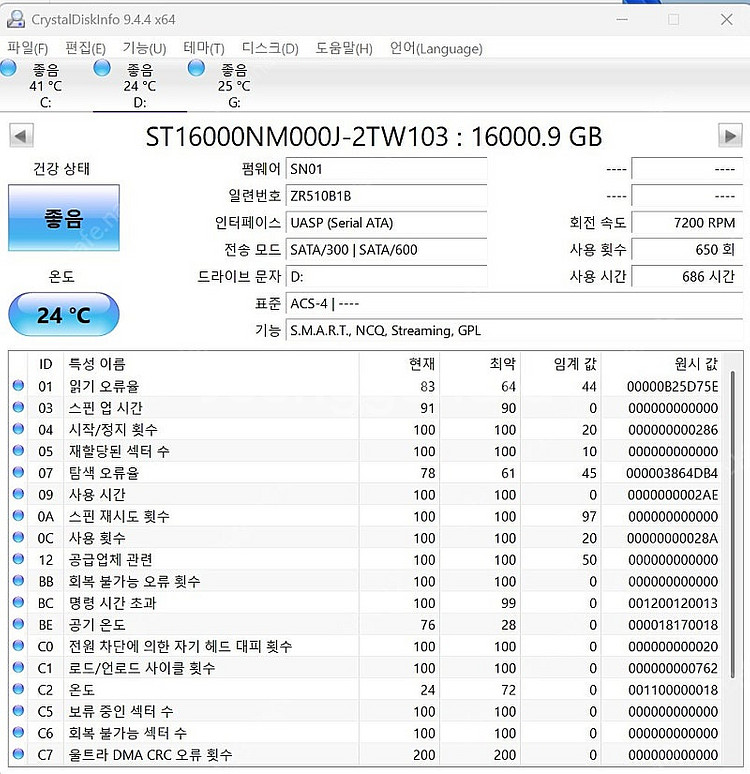Click status icon of row 04 시작/정지 횟수

[x=18, y=429]
